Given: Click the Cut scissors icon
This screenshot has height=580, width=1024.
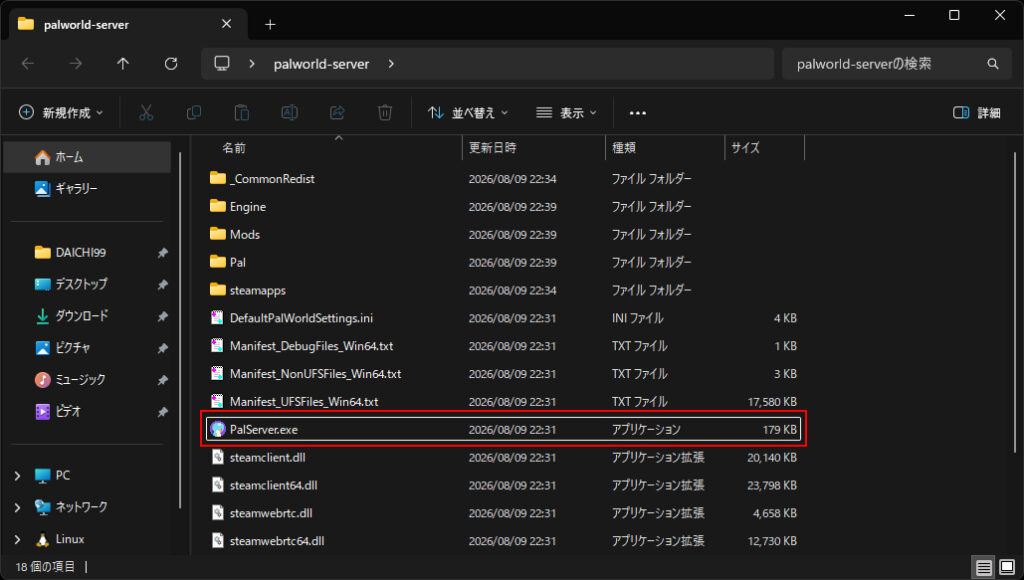Looking at the screenshot, I should pos(146,113).
